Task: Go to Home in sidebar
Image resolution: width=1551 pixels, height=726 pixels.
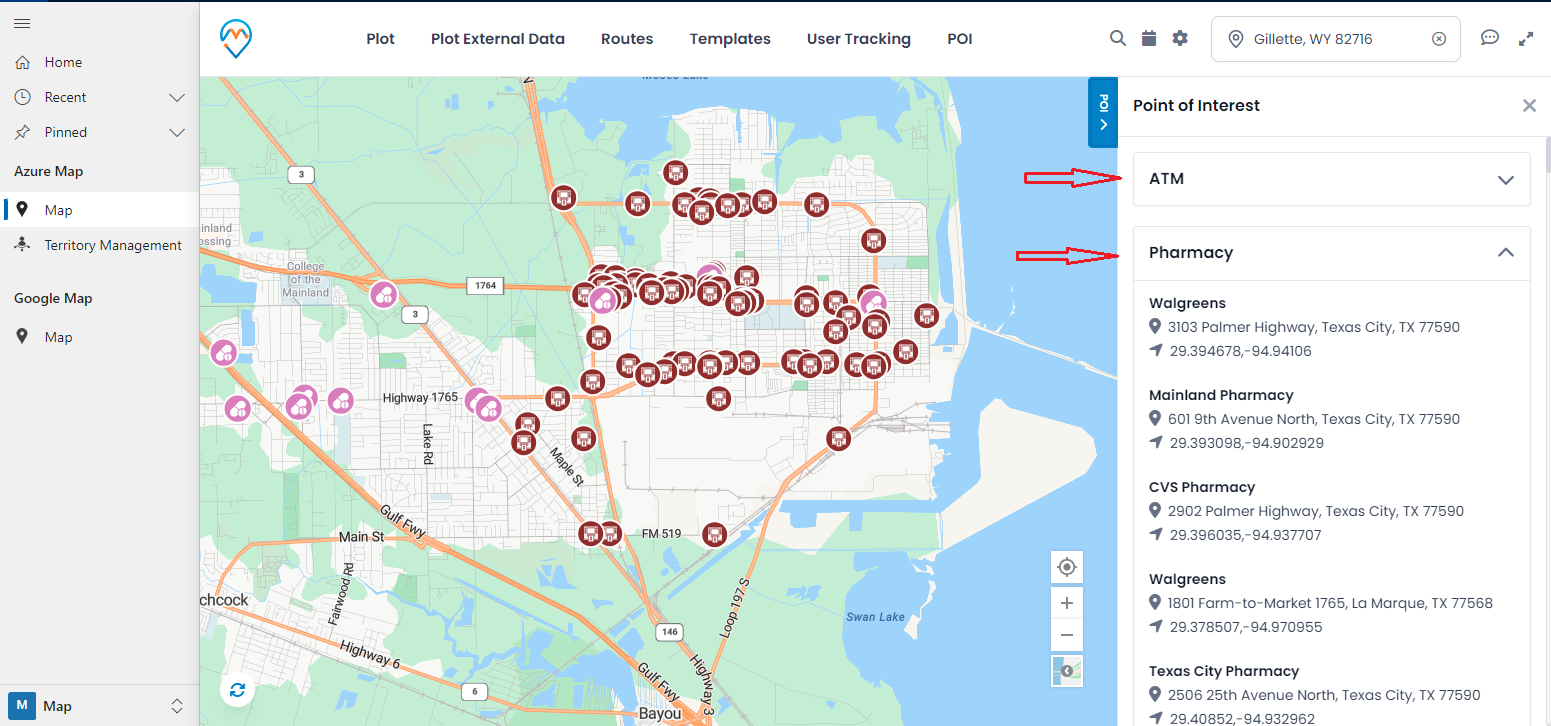Action: click(x=100, y=62)
